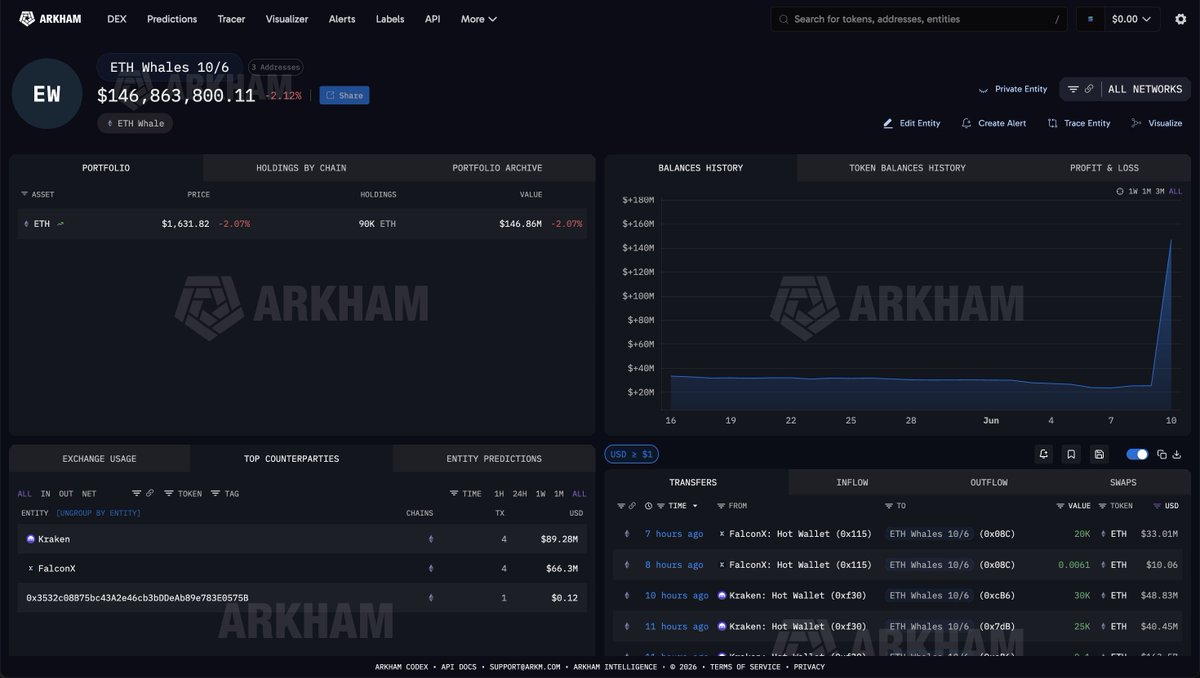This screenshot has height=678, width=1200.
Task: Open the ASSET filter in portfolio
Action: pos(37,194)
